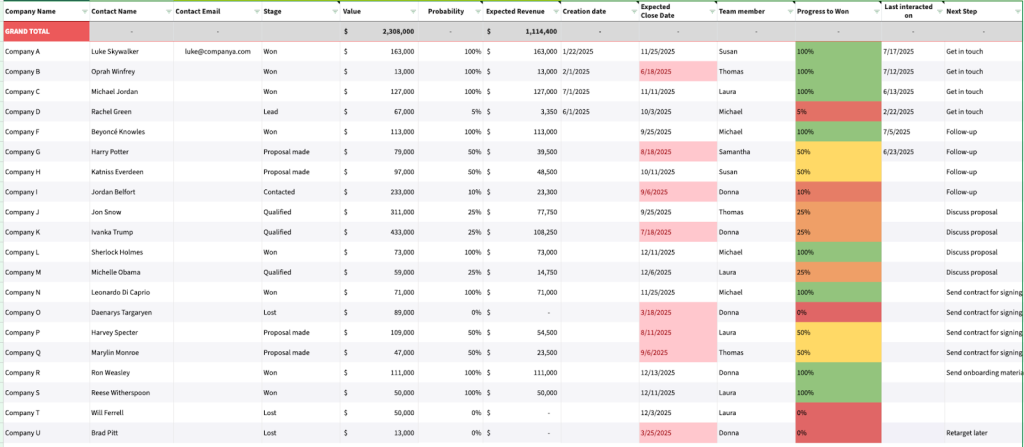Screen dimensions: 1024x447
Task: Expand the Contact Email column filter
Action: tap(256, 12)
